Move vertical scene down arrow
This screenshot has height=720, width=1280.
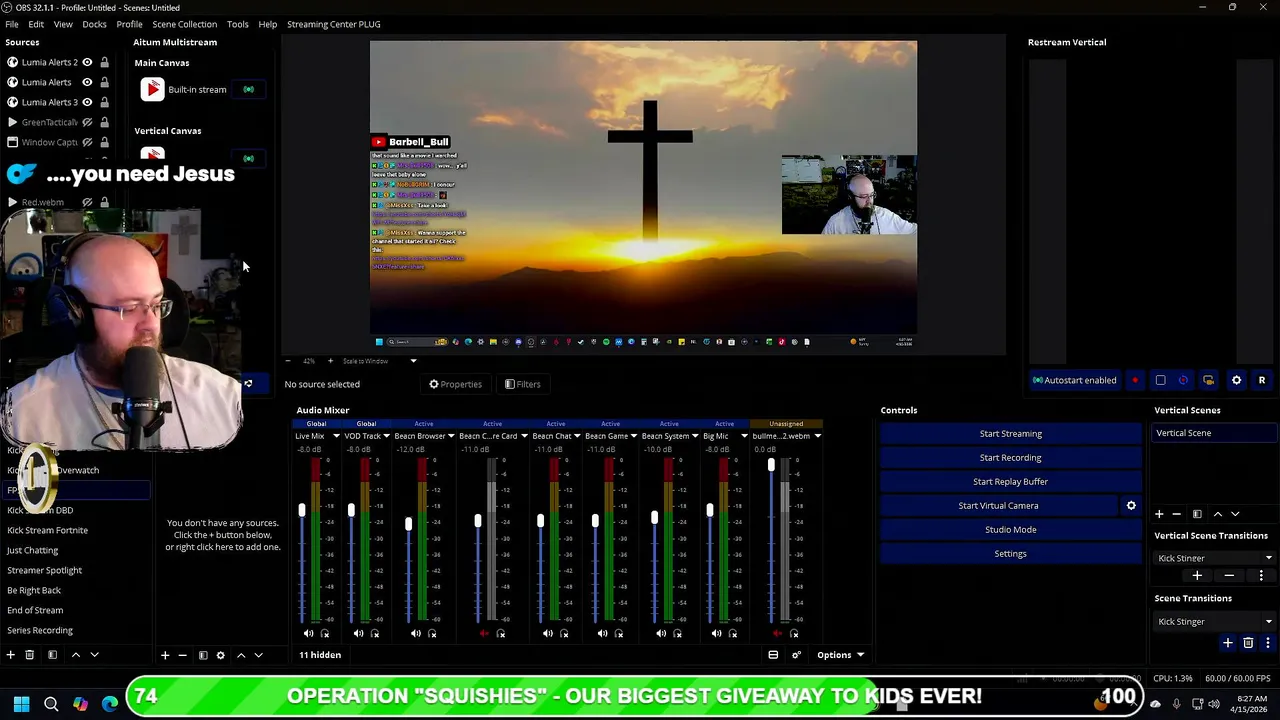point(1235,514)
